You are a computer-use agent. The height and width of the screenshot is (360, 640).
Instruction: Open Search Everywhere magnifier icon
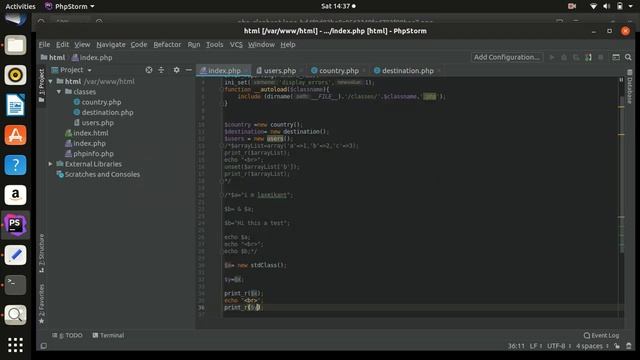point(628,58)
